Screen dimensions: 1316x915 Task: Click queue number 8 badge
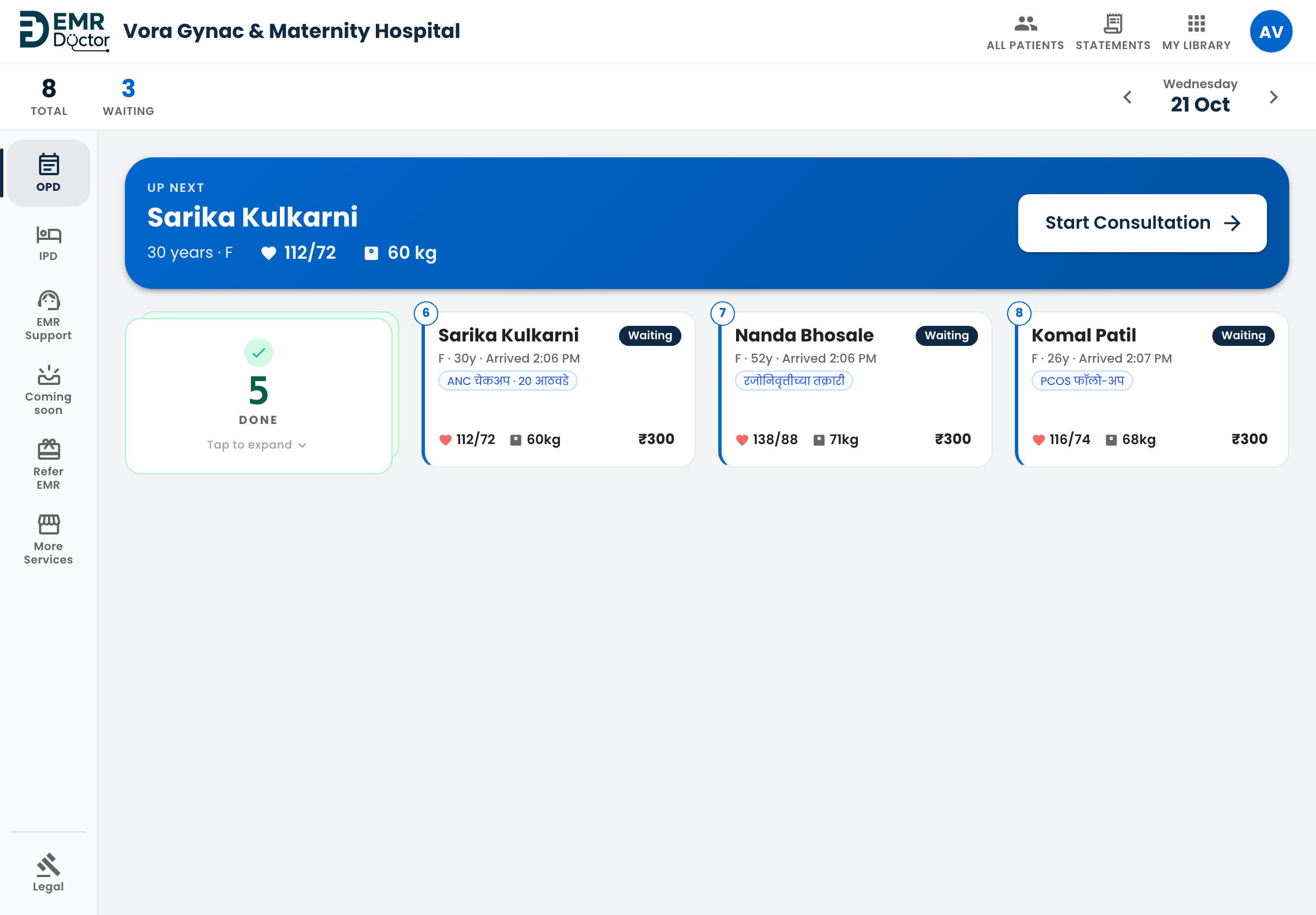click(x=1019, y=312)
